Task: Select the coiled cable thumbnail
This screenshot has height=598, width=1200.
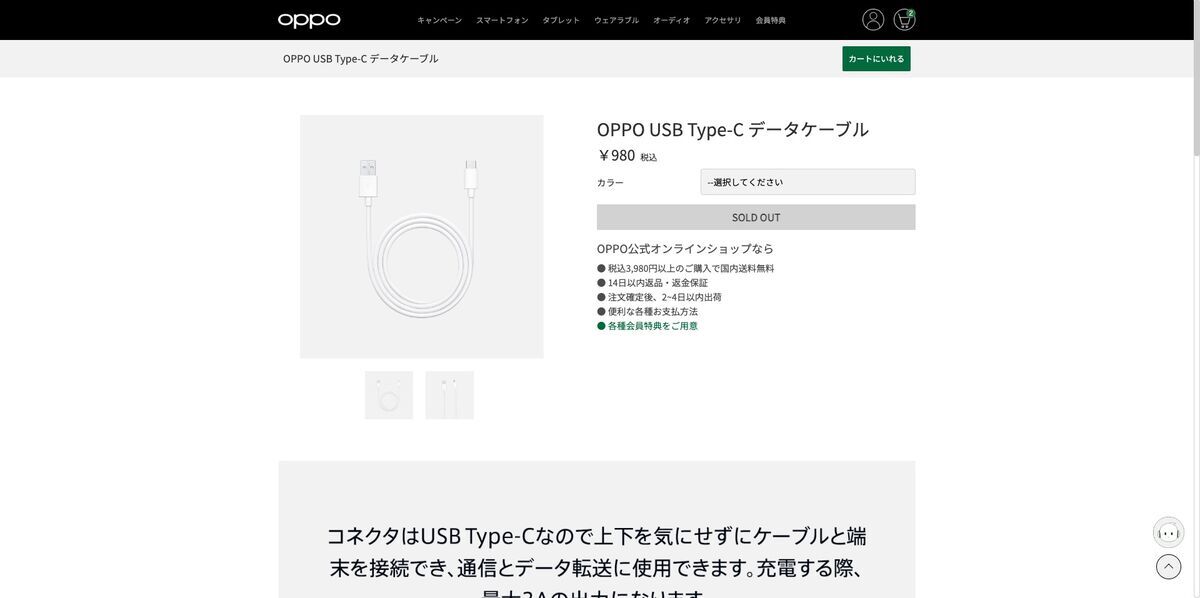Action: (389, 395)
